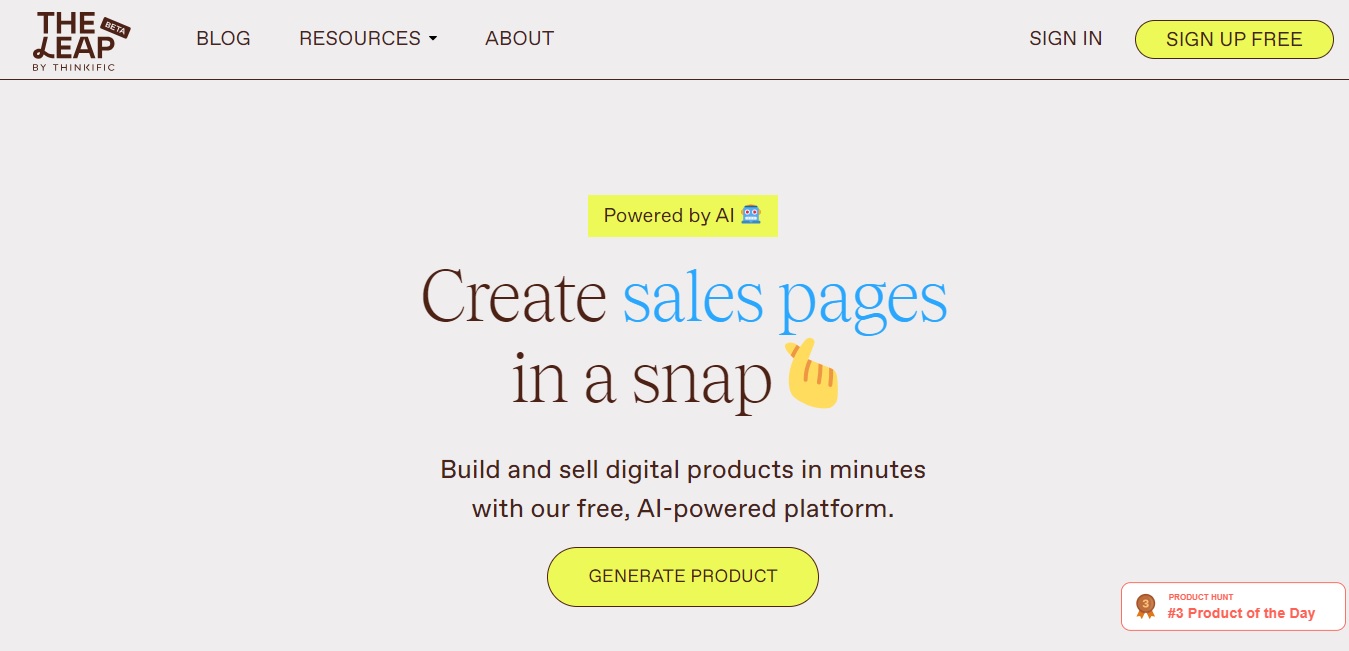Open the Product Hunt badge
The height and width of the screenshot is (651, 1349).
click(1233, 606)
